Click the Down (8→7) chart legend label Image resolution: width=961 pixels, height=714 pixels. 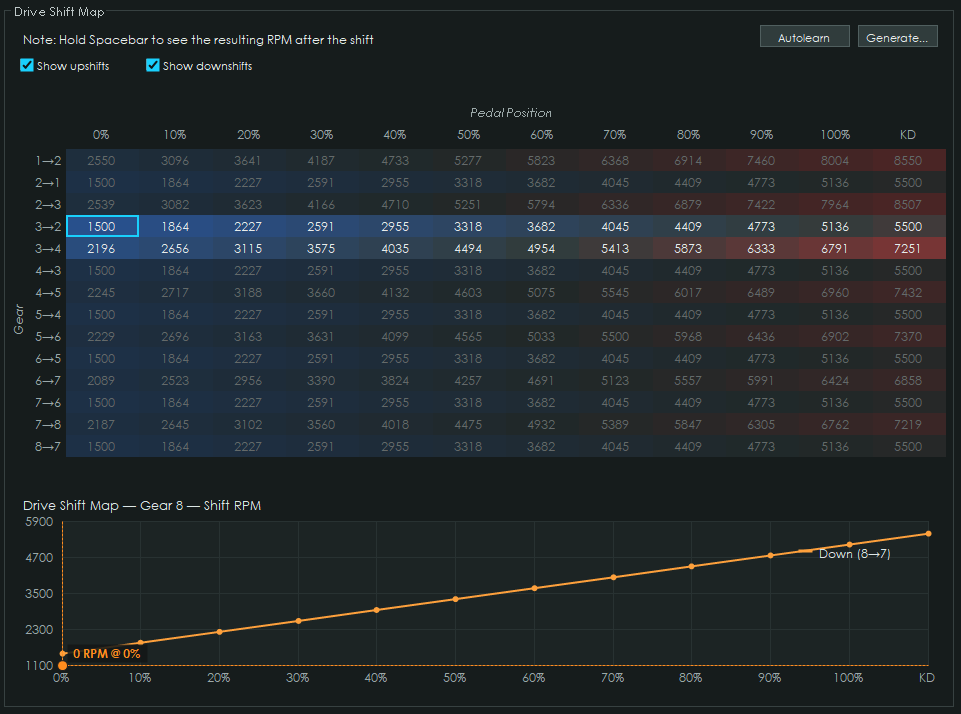854,554
